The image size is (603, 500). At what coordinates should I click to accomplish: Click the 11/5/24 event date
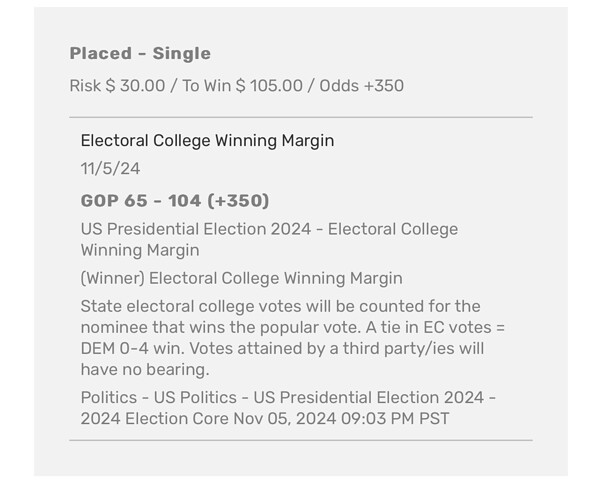pyautogui.click(x=110, y=169)
